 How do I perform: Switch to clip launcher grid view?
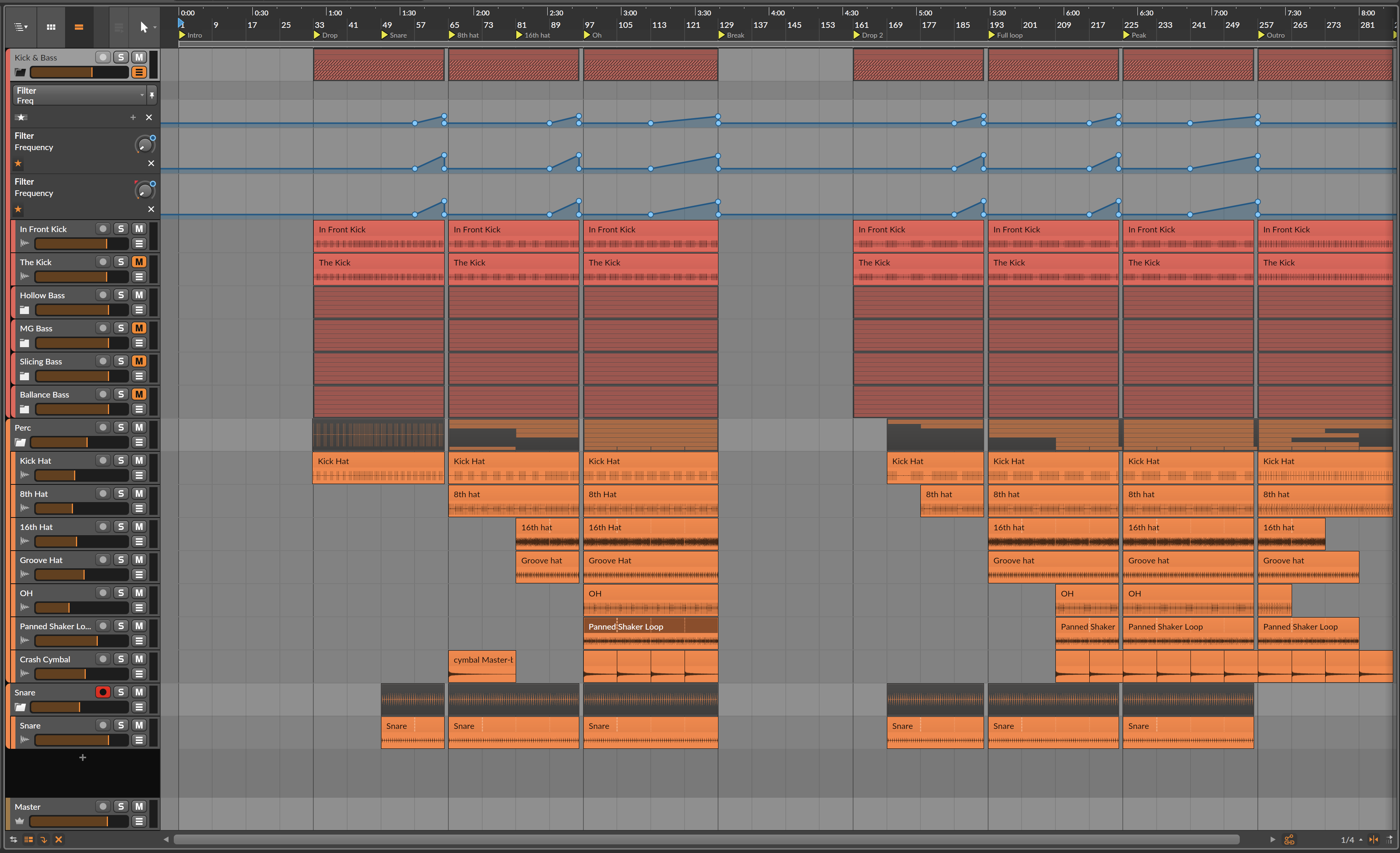pyautogui.click(x=50, y=27)
